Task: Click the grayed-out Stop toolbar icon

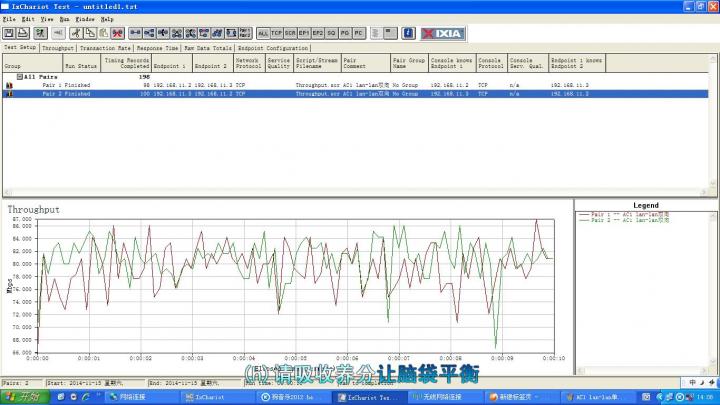Action: coord(58,33)
